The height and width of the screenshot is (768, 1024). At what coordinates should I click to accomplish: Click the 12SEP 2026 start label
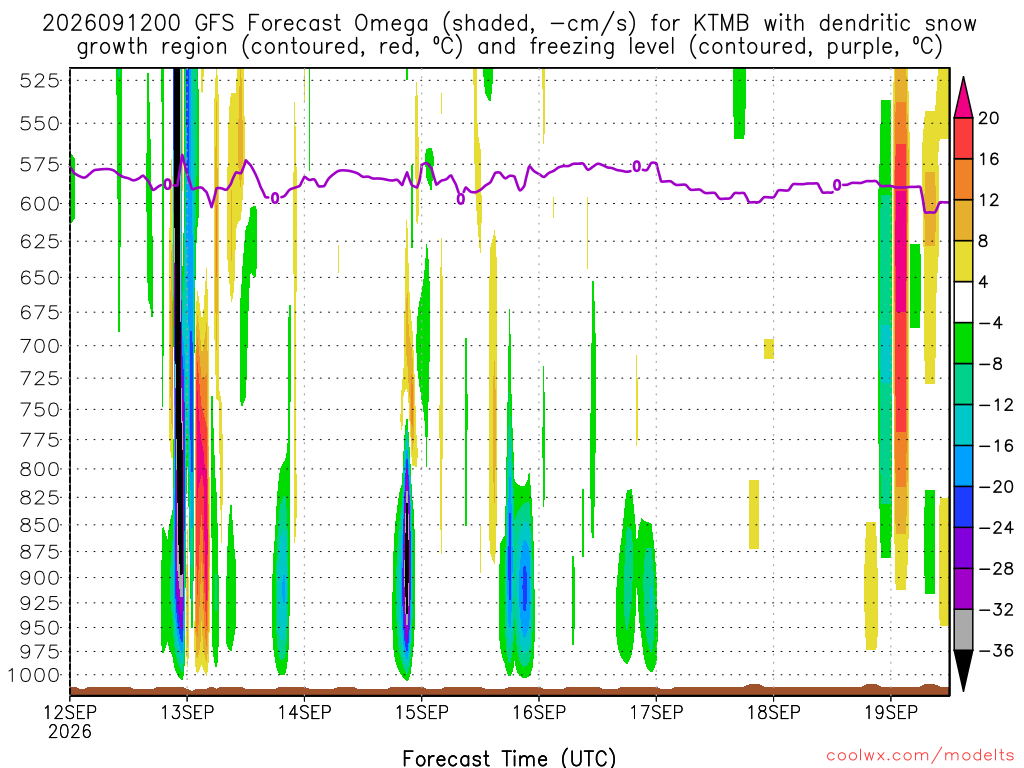(x=70, y=721)
